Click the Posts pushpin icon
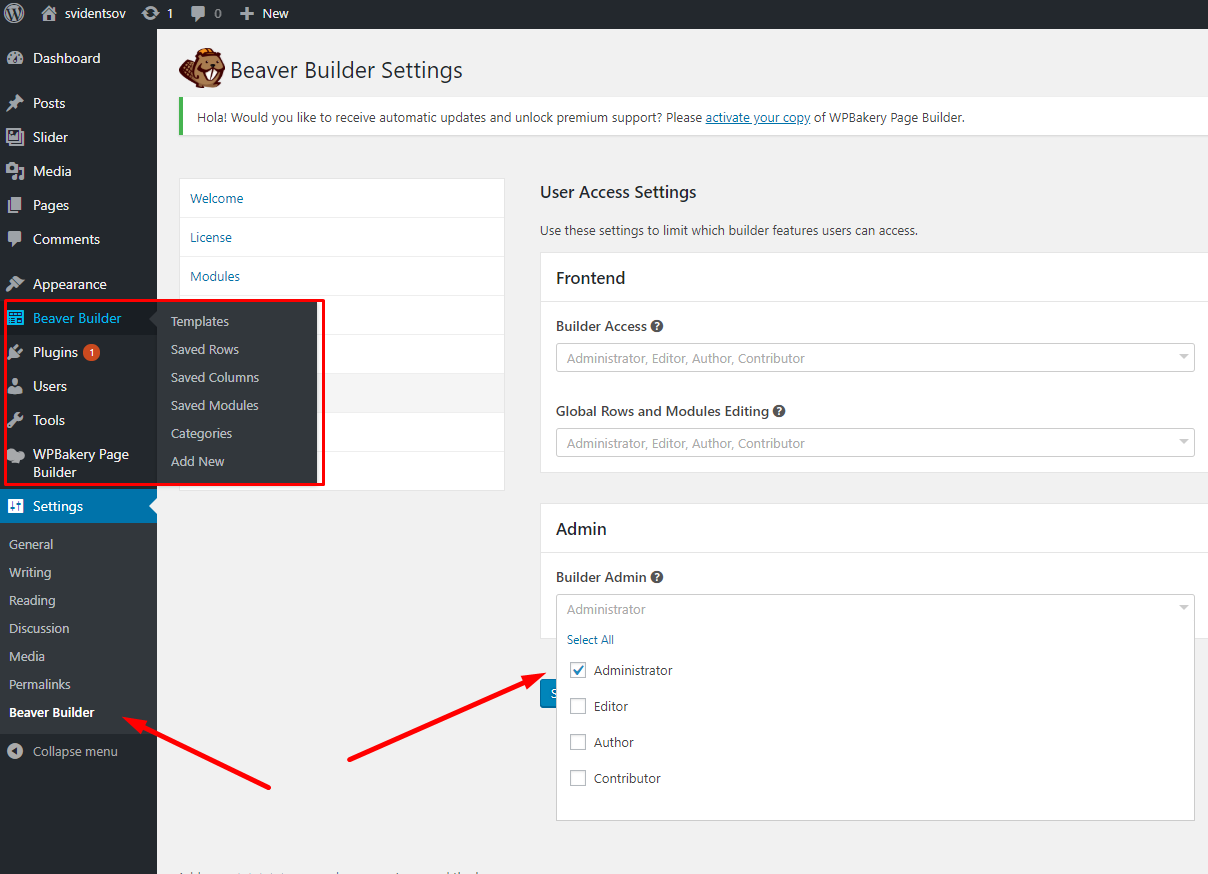 pyautogui.click(x=15, y=103)
